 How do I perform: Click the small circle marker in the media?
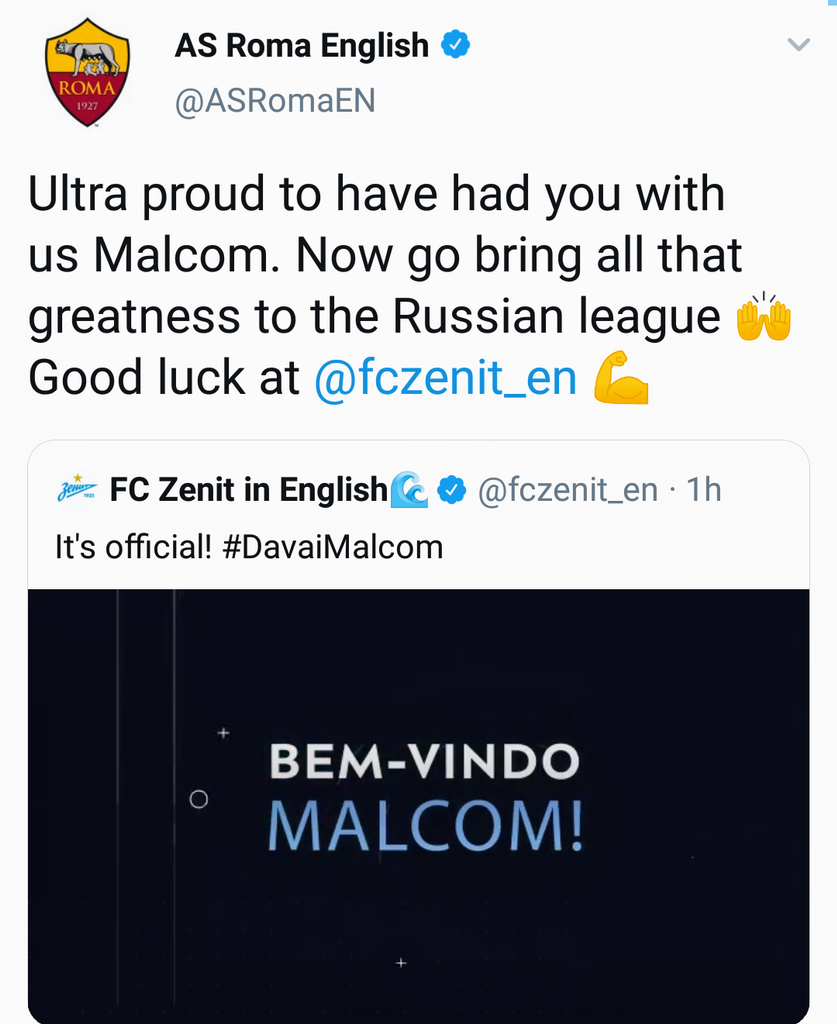(198, 799)
